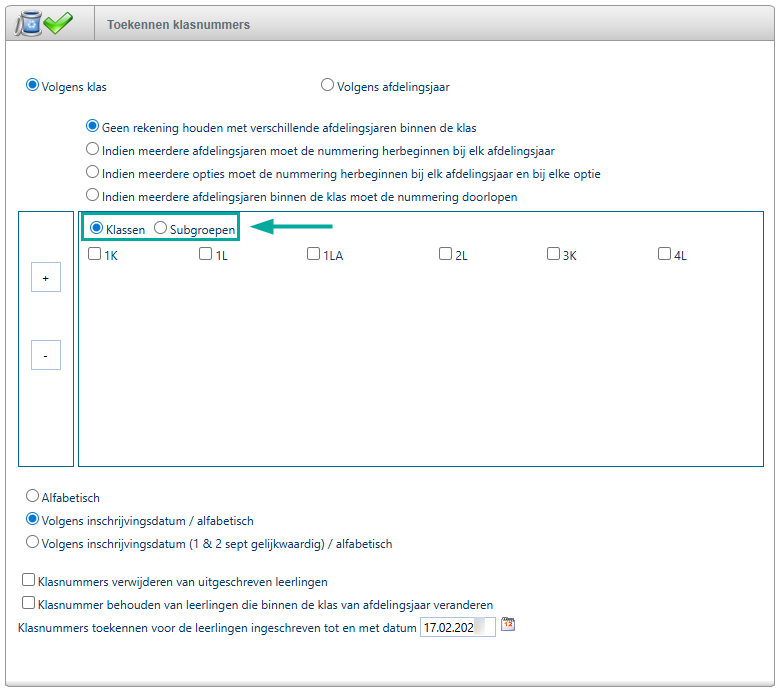Screen dimensions: 779x691
Task: Click the date field showing 17.02
Action: [456, 627]
